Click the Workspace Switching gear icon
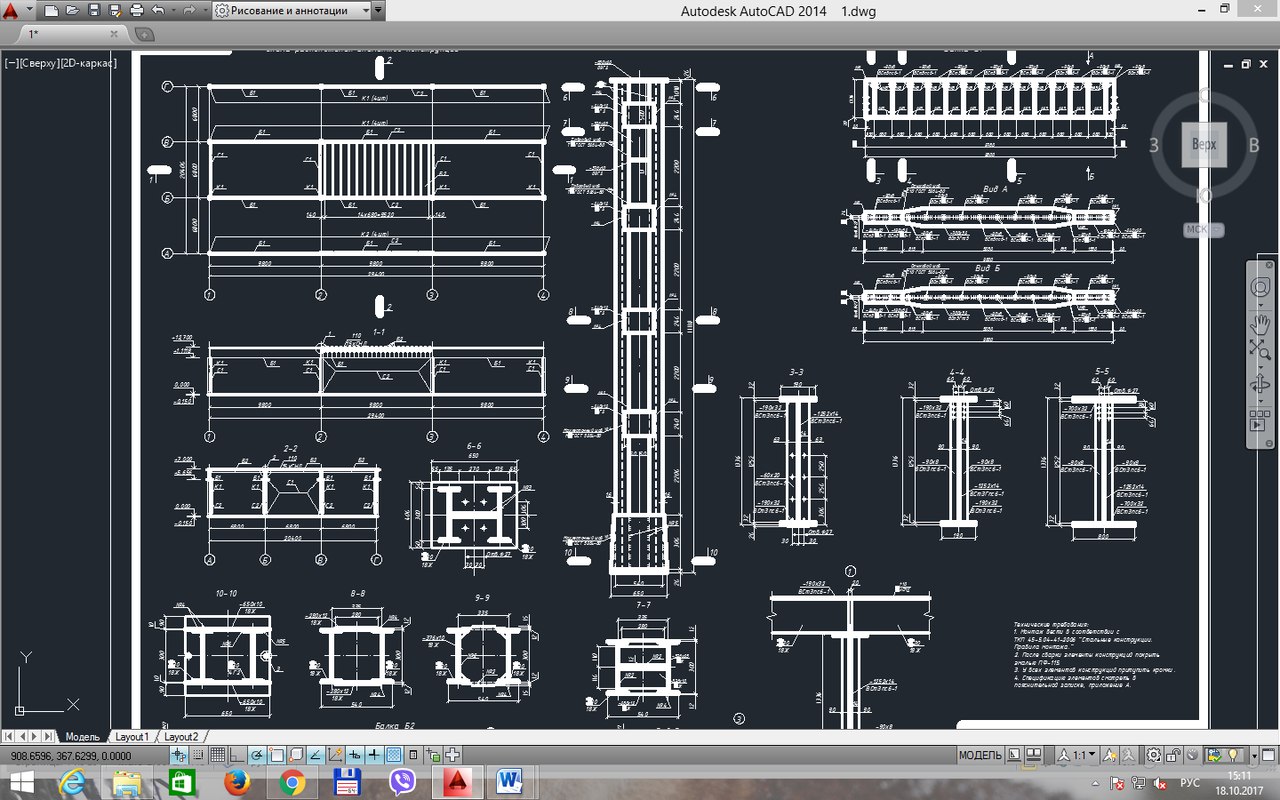1280x800 pixels. click(x=1154, y=755)
